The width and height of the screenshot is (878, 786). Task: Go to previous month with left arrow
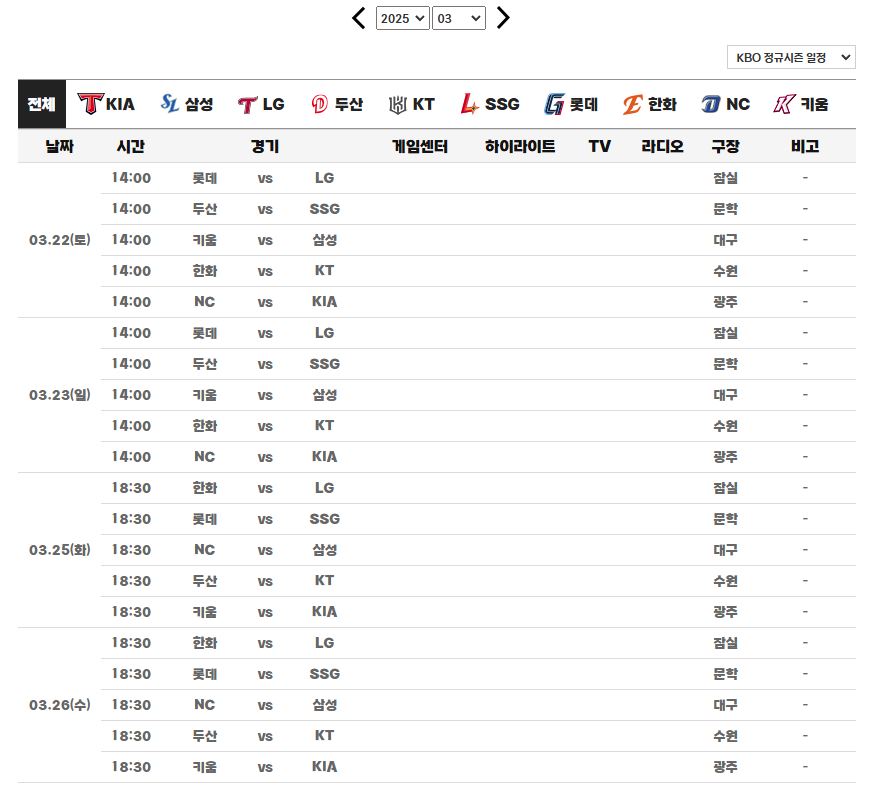pyautogui.click(x=359, y=18)
